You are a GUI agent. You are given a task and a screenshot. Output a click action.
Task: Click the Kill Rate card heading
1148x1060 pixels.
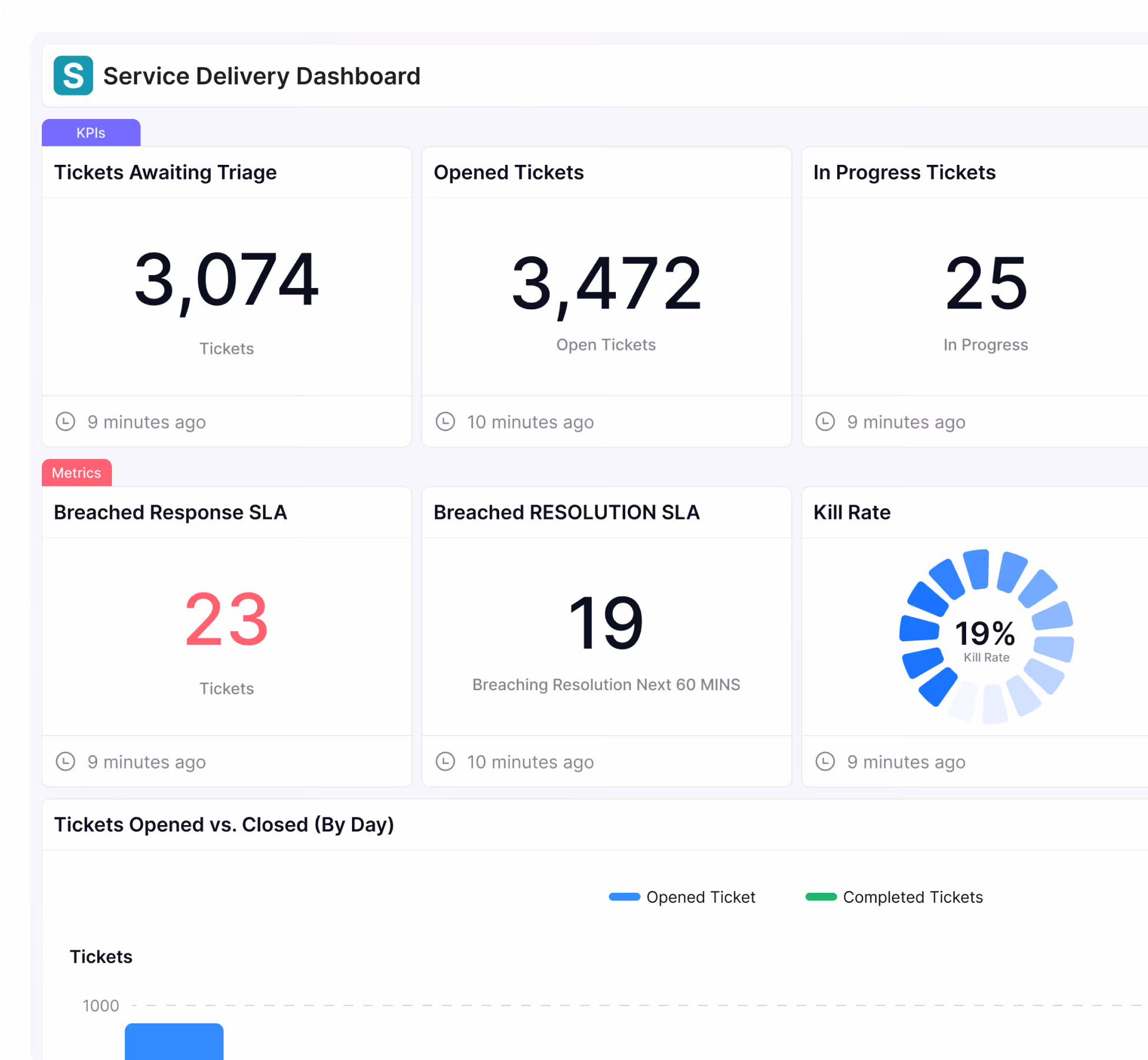tap(852, 512)
